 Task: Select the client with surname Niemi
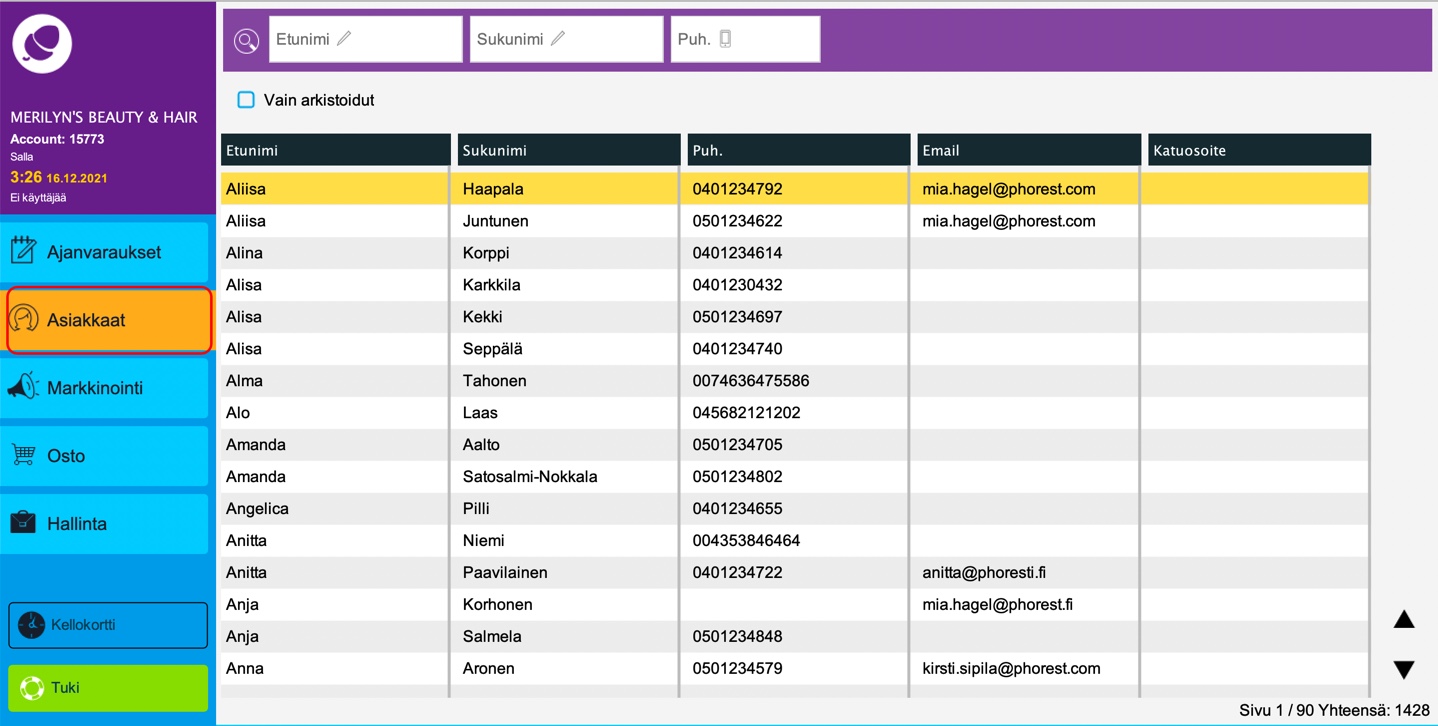(795, 541)
